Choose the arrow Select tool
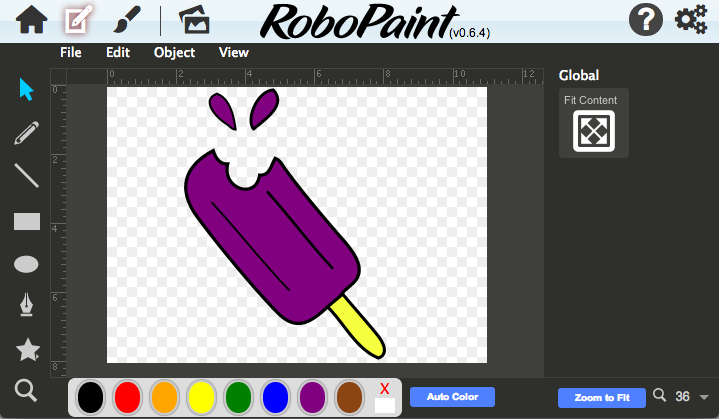Viewport: 719px width, 419px height. (26, 89)
